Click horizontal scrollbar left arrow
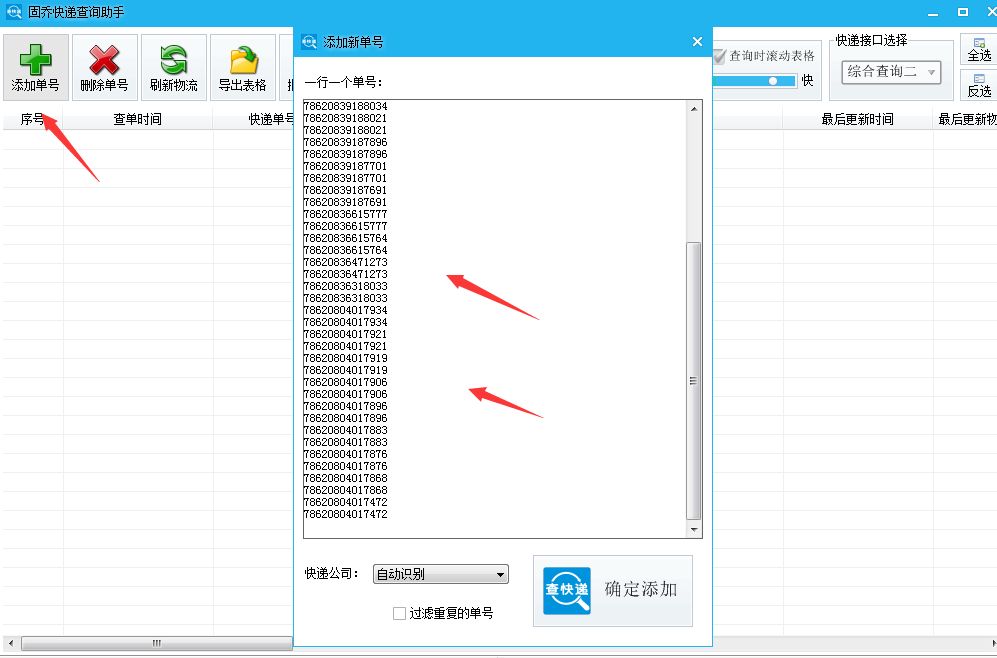This screenshot has width=997, height=658. pyautogui.click(x=10, y=643)
